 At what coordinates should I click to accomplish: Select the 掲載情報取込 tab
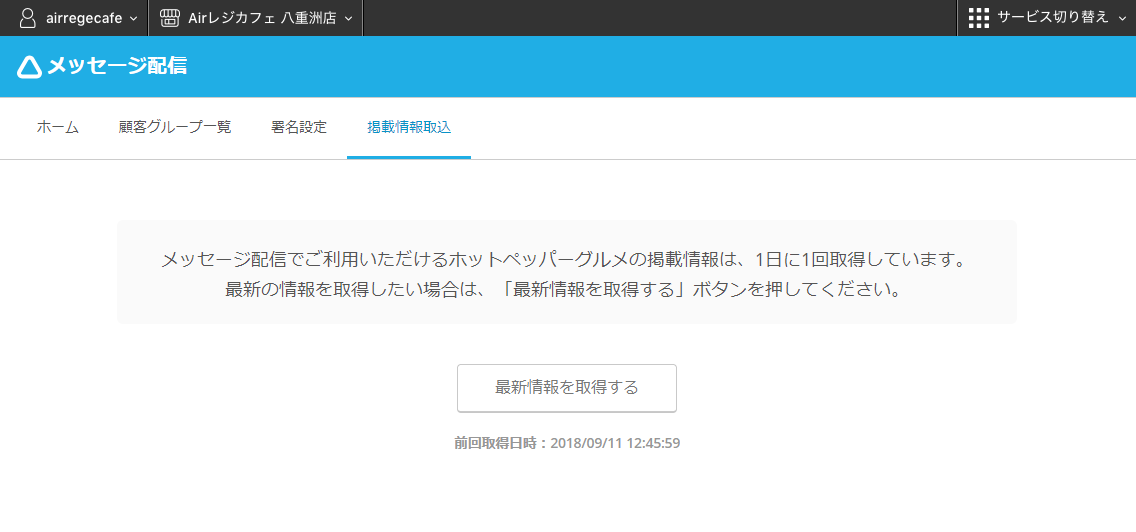click(x=409, y=128)
